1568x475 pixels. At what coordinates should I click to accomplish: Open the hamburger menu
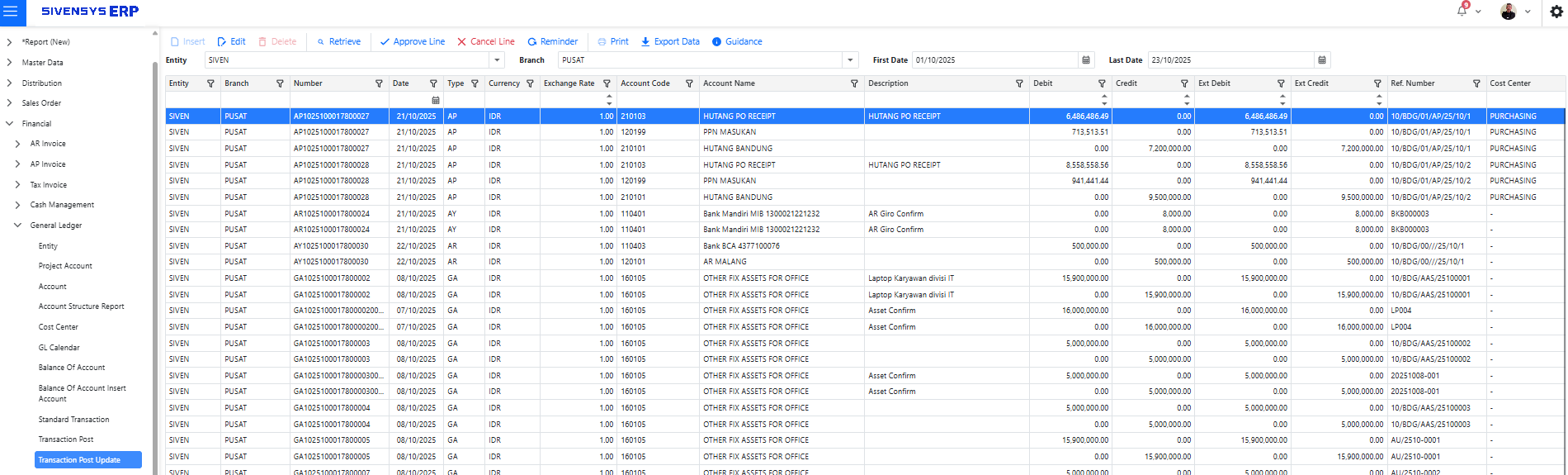[x=11, y=12]
